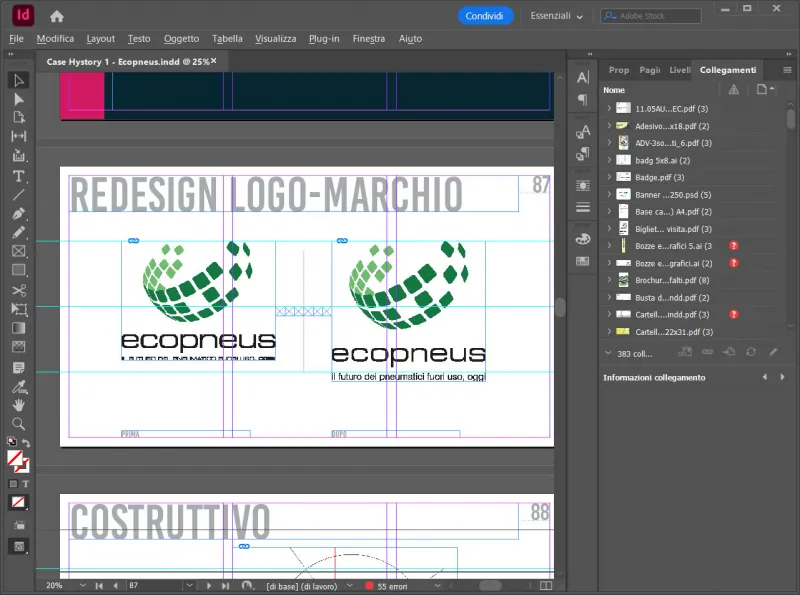
Task: Click Edit Original pencil icon
Action: click(x=773, y=352)
